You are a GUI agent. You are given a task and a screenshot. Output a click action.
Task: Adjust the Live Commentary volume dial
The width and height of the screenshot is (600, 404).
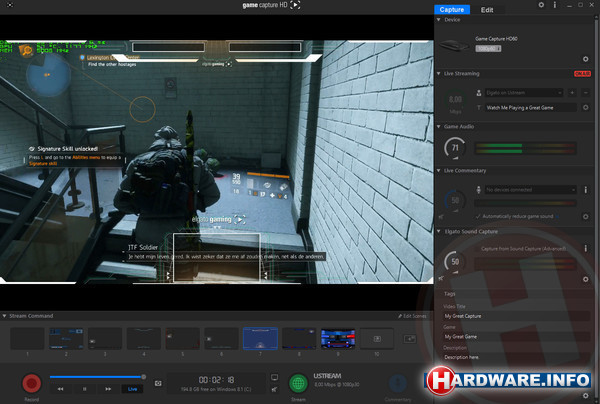tap(455, 200)
